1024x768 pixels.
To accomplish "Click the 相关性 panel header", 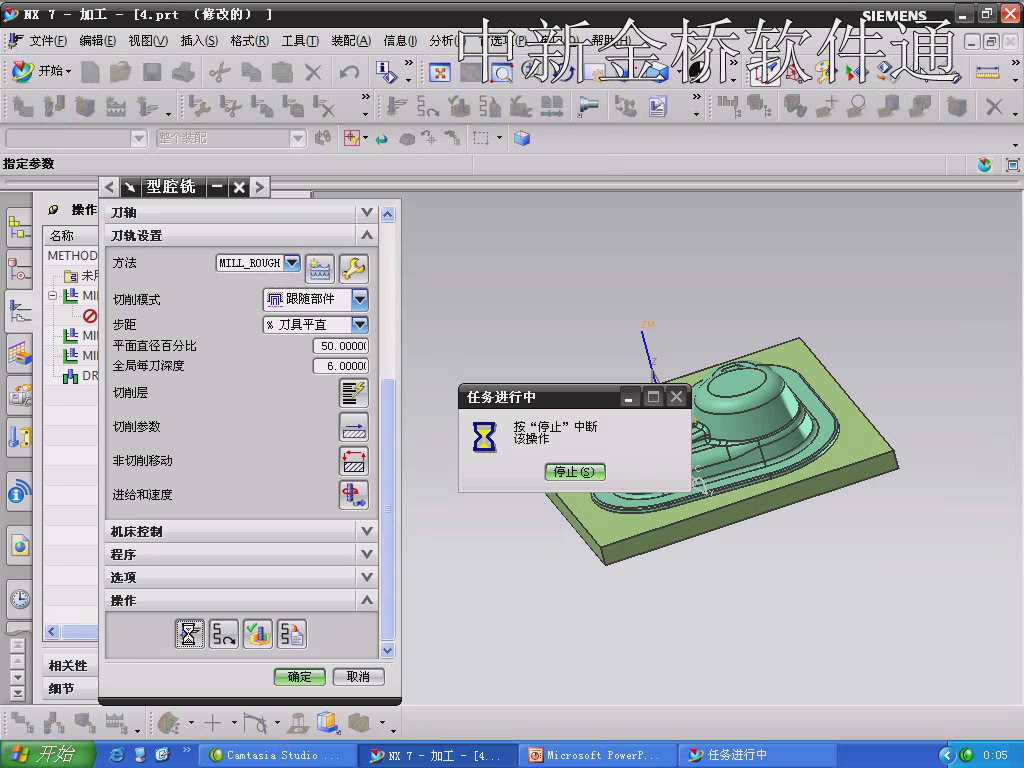I will coord(70,665).
